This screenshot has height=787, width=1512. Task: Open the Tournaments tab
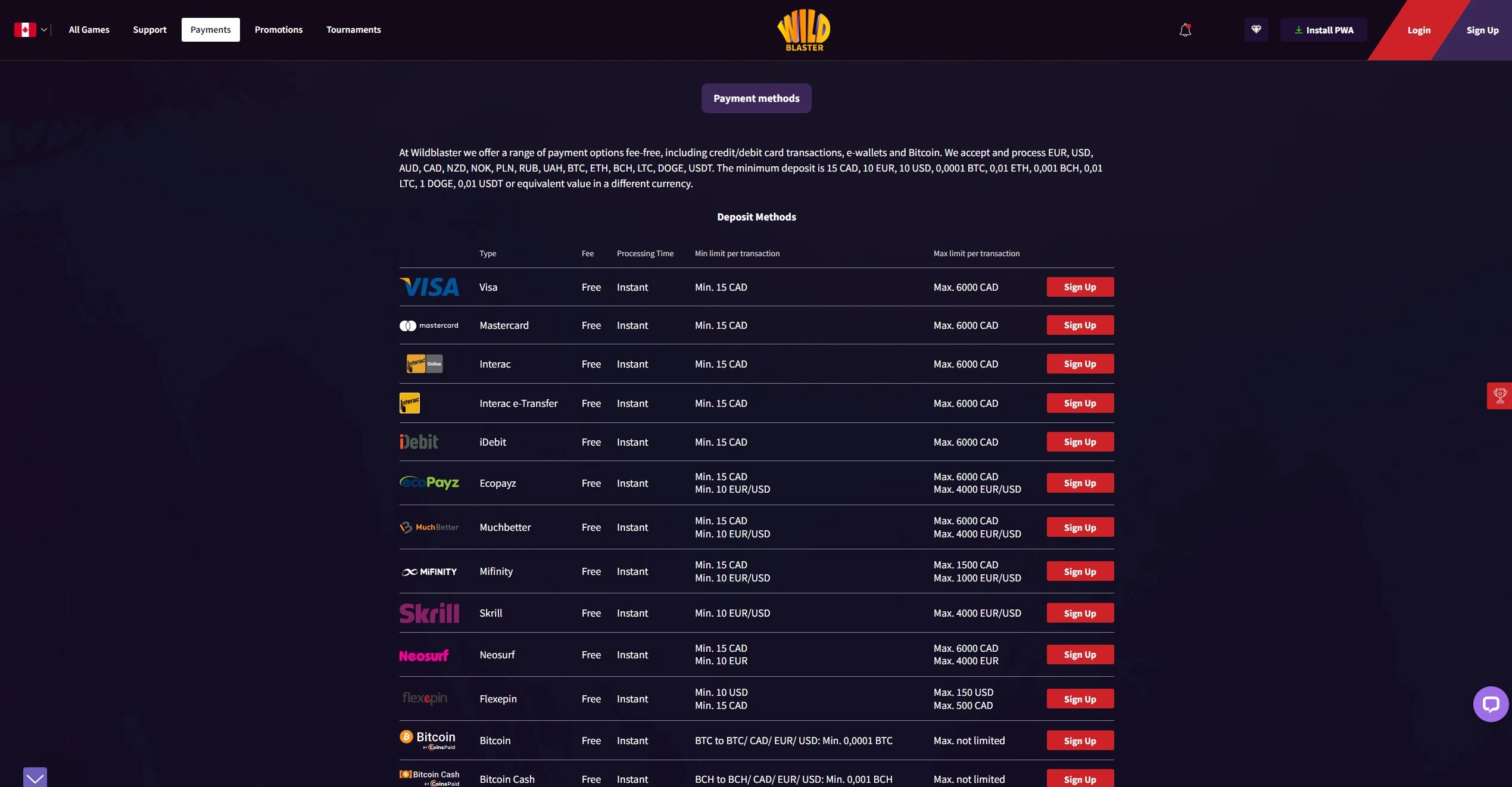coord(354,30)
